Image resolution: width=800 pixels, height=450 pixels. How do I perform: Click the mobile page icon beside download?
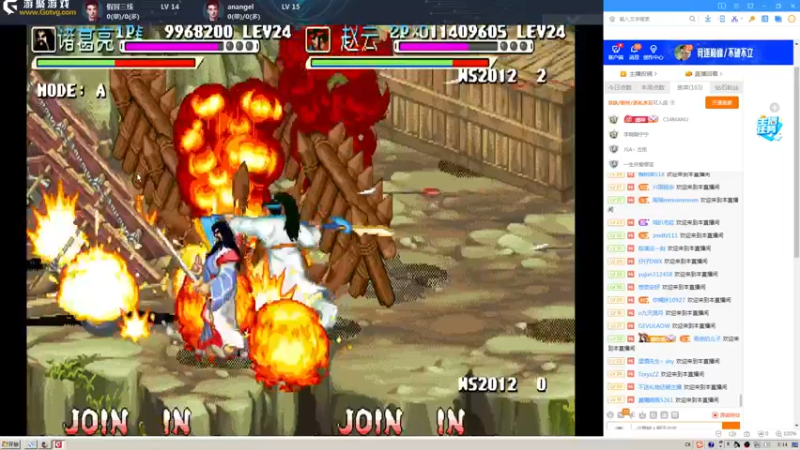[721, 19]
